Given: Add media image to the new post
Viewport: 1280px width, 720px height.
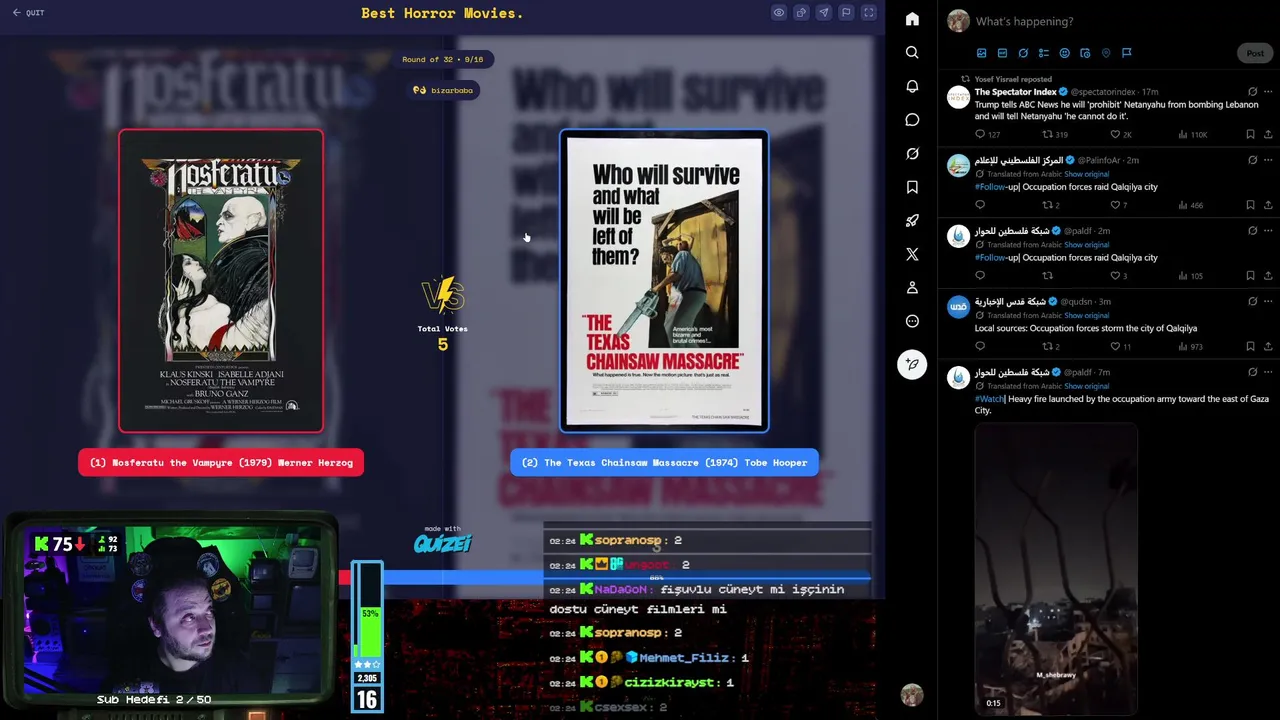Looking at the screenshot, I should click(x=981, y=53).
